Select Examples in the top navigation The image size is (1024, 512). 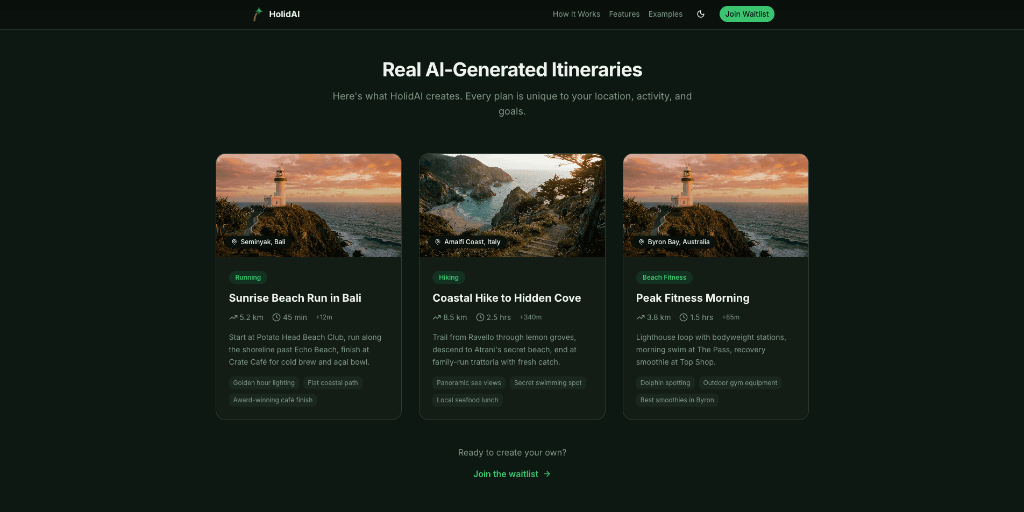(x=665, y=14)
